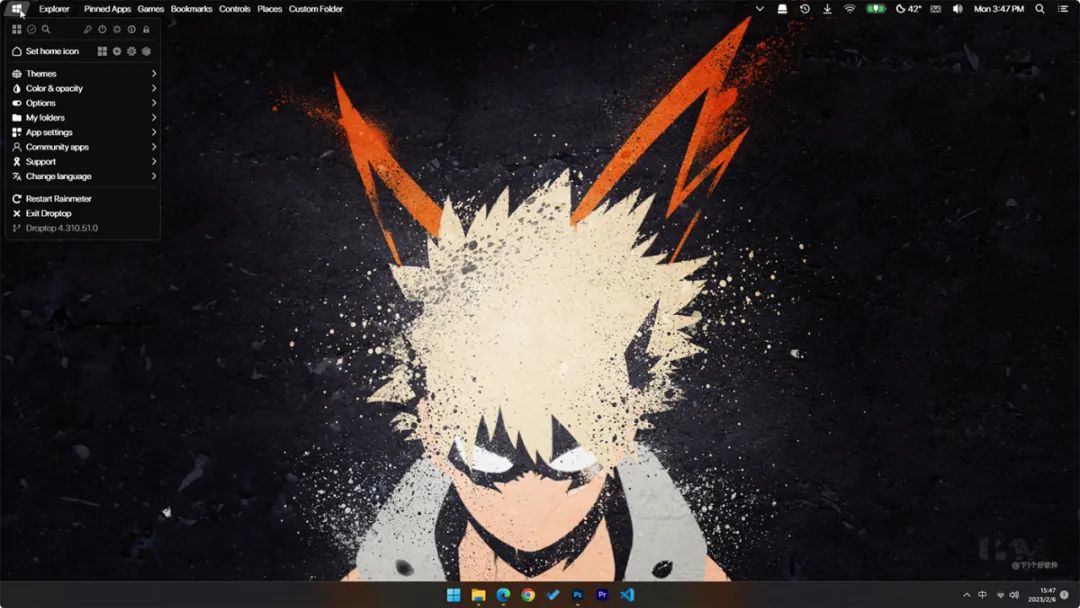This screenshot has height=608, width=1080.
Task: Click the moon weather 42° widget
Action: pyautogui.click(x=908, y=9)
